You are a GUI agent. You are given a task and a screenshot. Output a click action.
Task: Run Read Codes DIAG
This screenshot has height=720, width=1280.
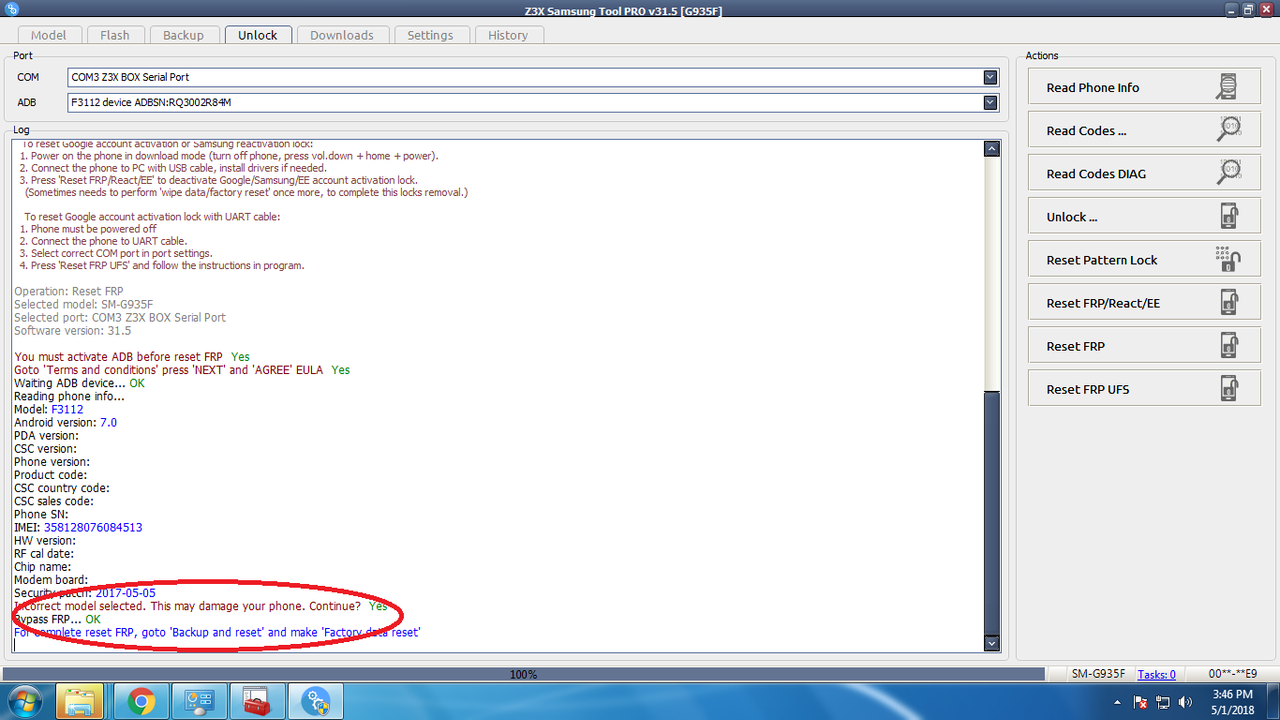pos(1144,173)
